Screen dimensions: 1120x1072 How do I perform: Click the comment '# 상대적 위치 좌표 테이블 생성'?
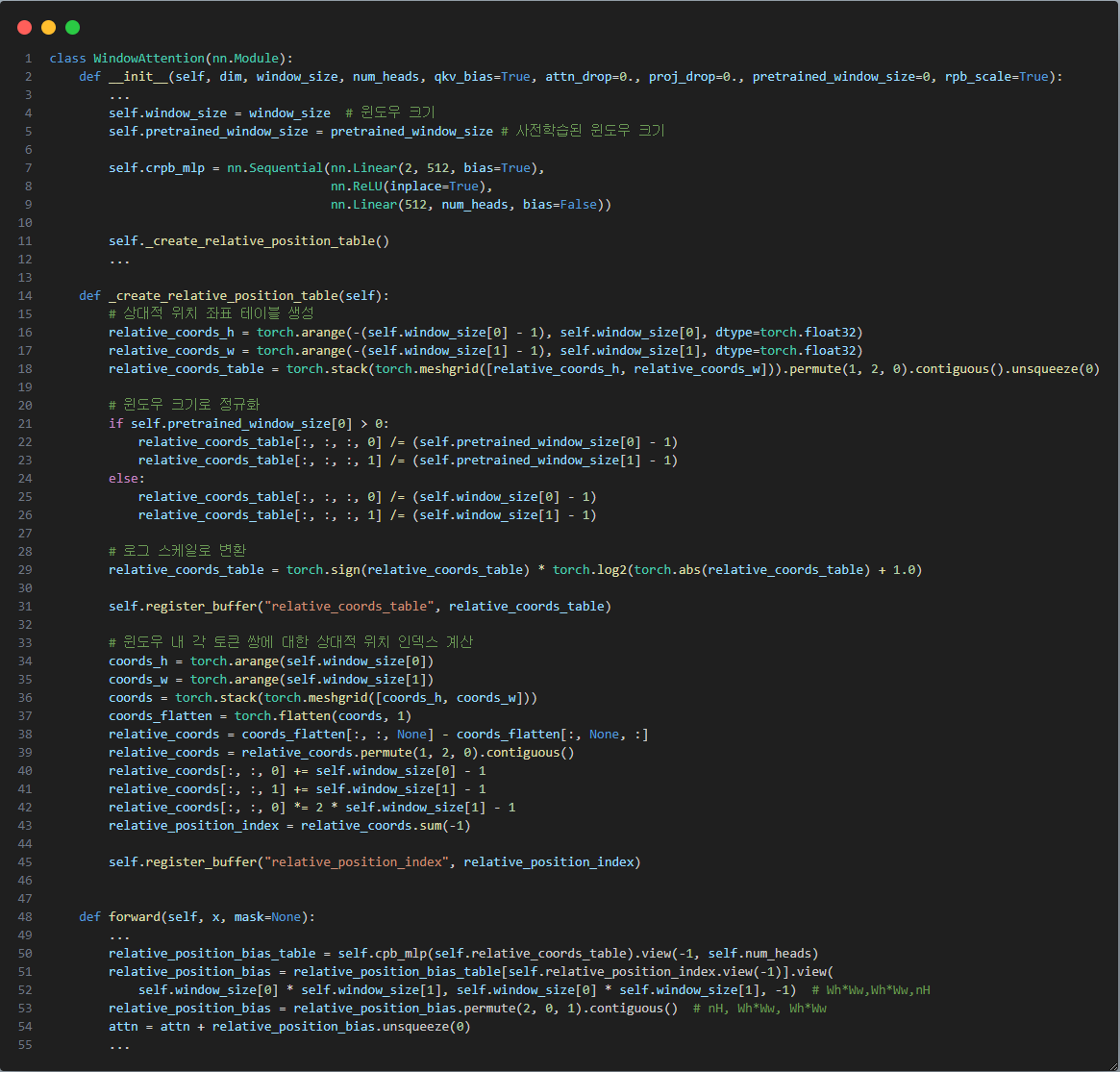[x=212, y=313]
